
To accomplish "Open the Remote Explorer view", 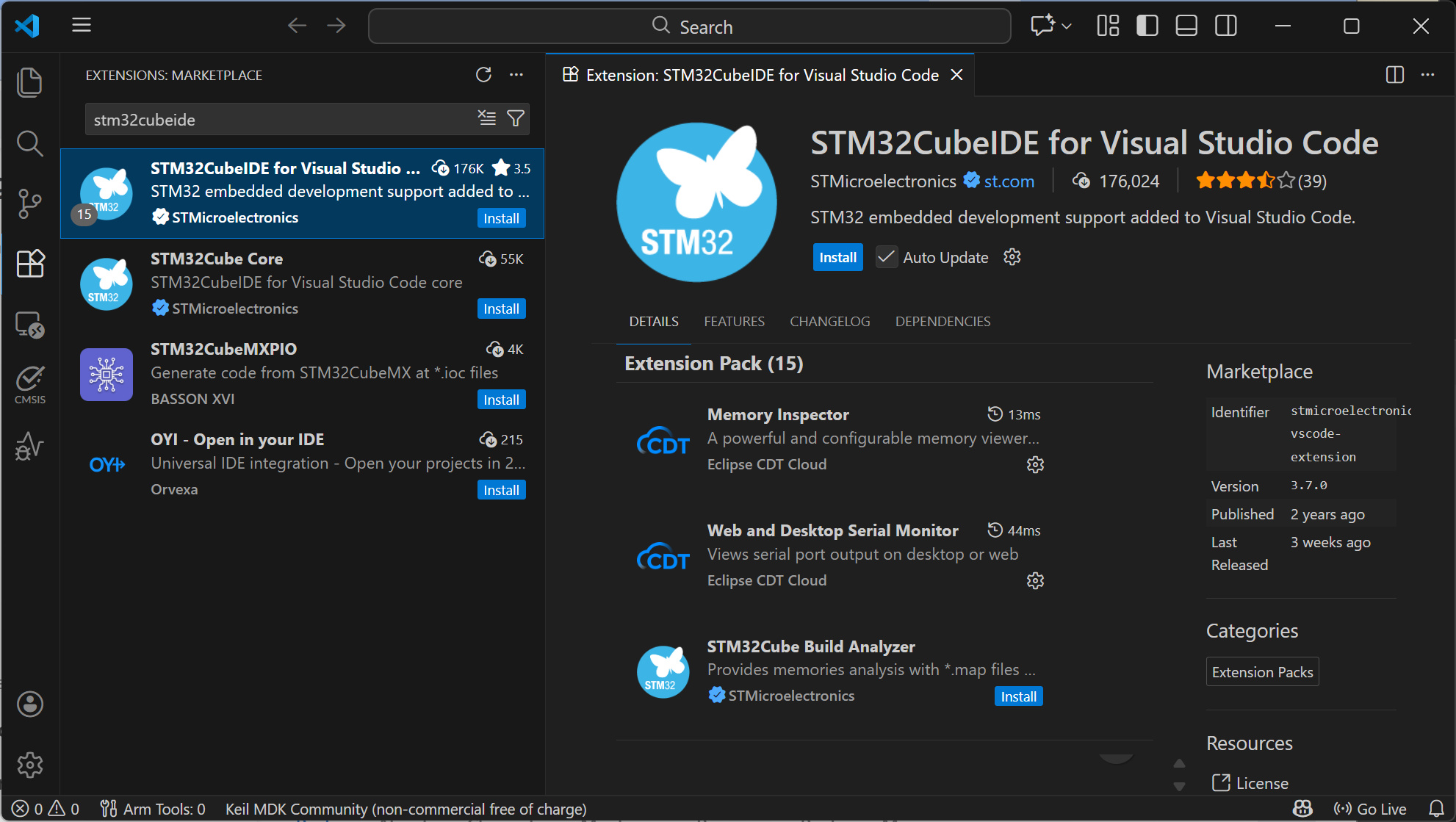I will pyautogui.click(x=29, y=324).
